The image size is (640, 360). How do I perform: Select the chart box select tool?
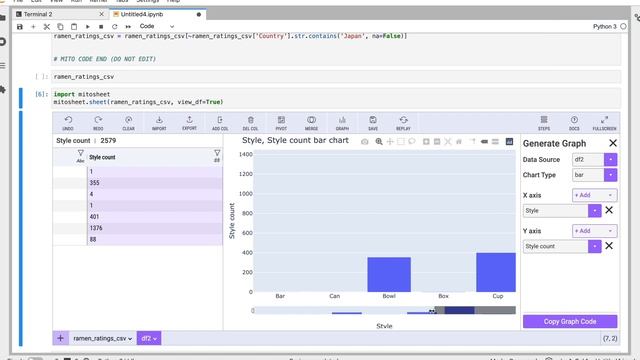coord(401,142)
